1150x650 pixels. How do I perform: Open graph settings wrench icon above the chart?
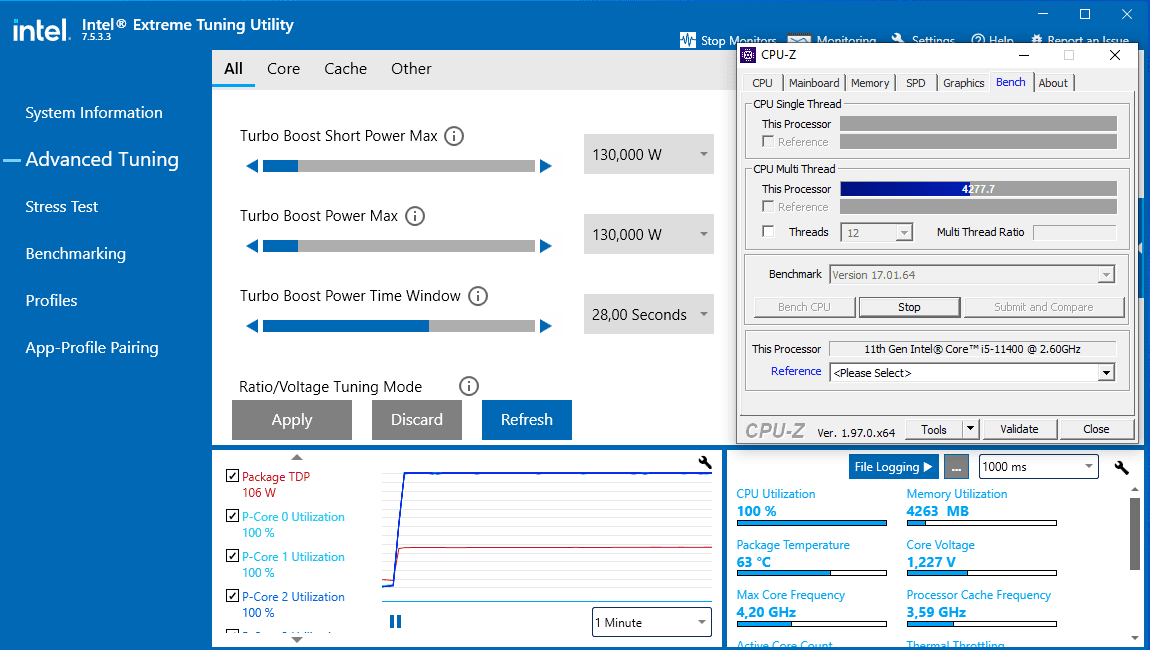705,462
